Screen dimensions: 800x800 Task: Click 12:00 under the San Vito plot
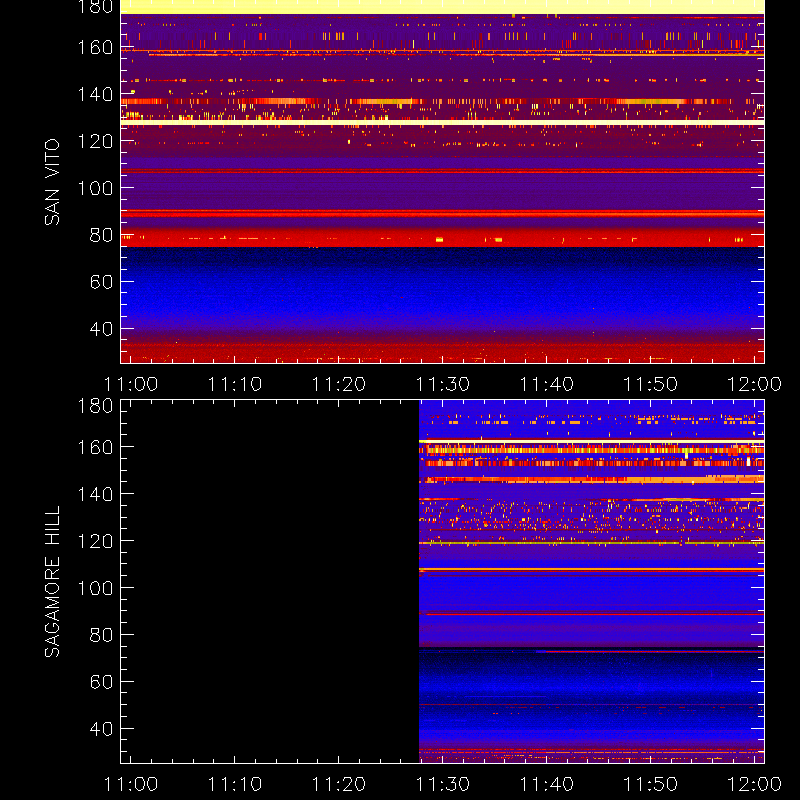coord(754,384)
